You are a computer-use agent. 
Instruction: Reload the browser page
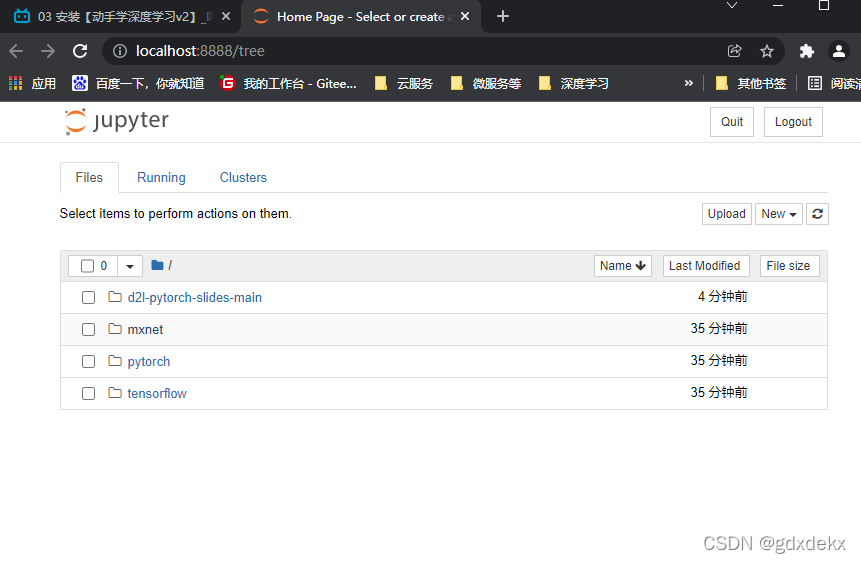[x=80, y=51]
